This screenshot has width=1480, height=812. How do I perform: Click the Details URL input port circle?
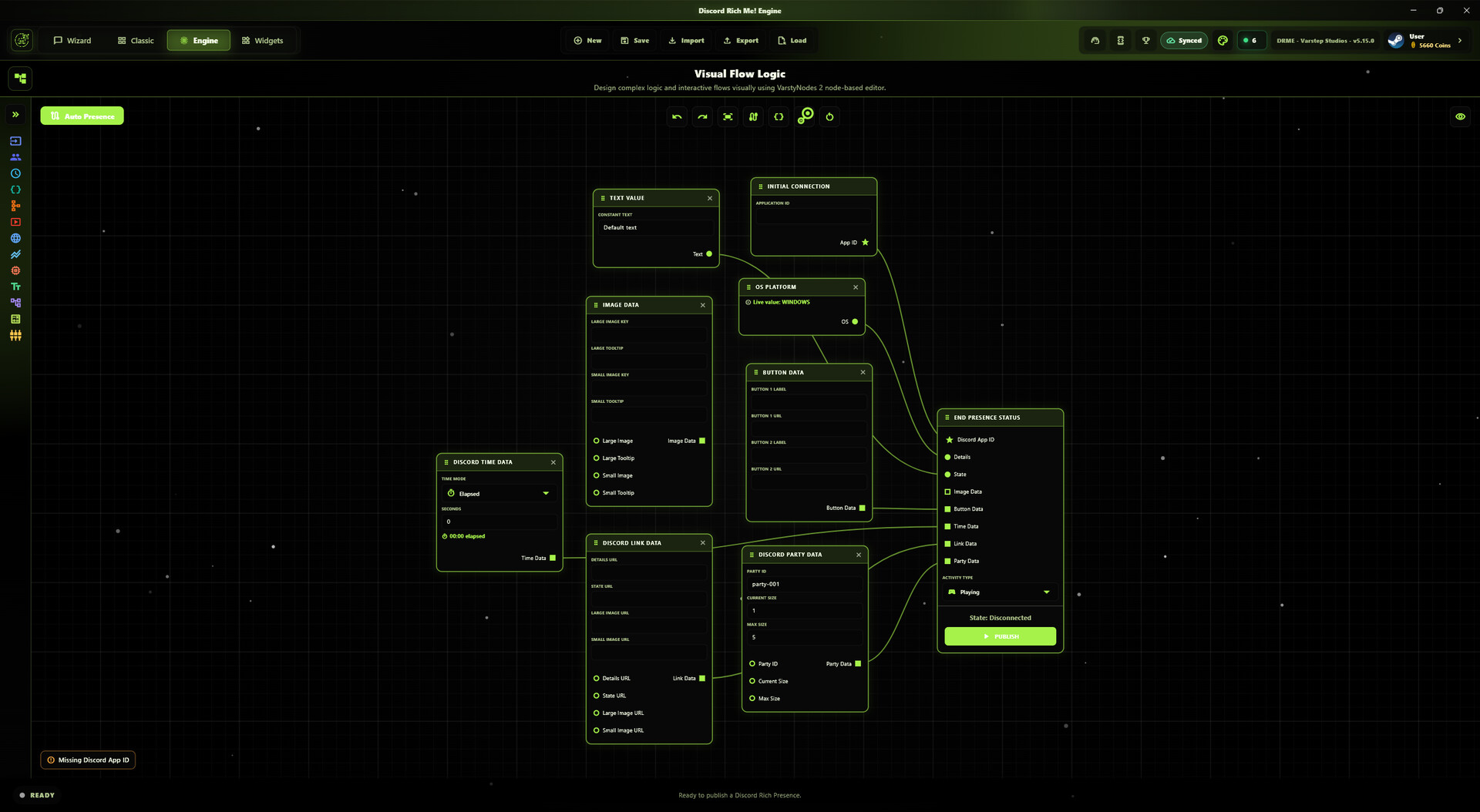click(596, 679)
